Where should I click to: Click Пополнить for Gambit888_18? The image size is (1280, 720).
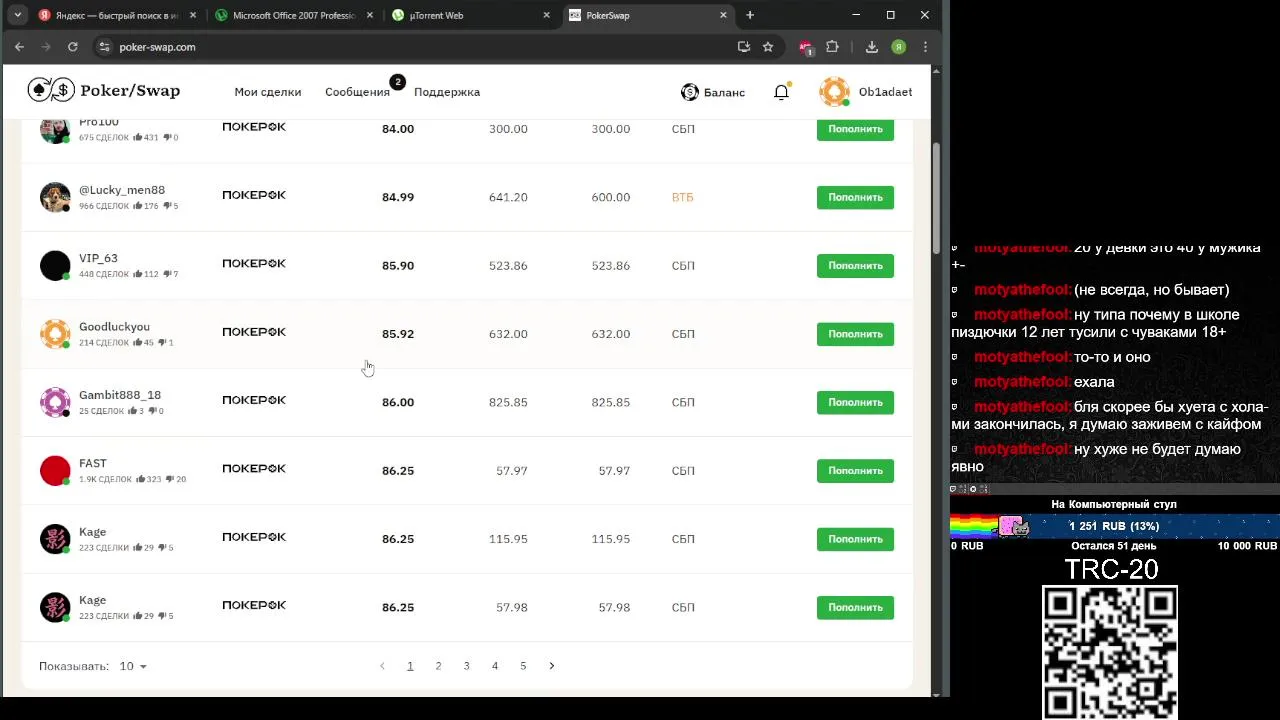click(x=855, y=402)
